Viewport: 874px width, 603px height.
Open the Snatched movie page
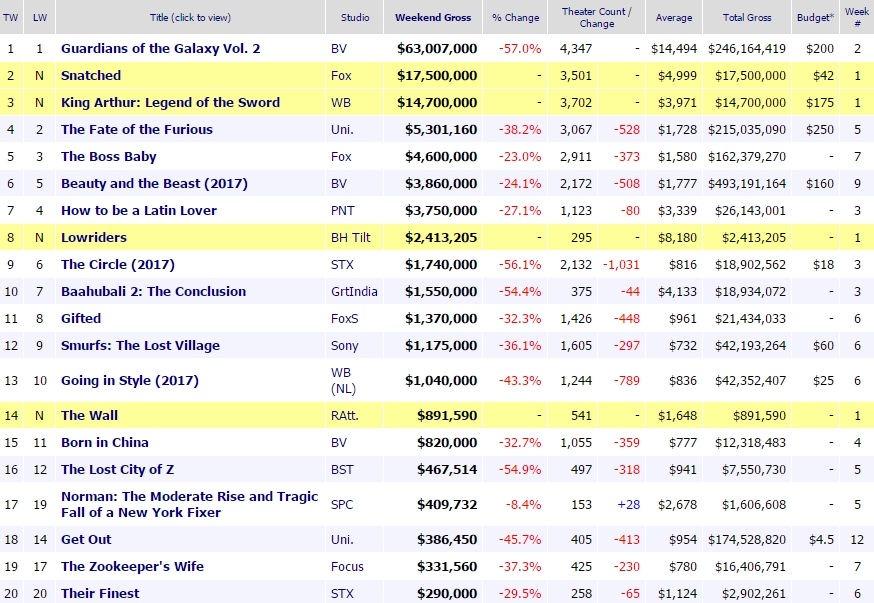[91, 75]
